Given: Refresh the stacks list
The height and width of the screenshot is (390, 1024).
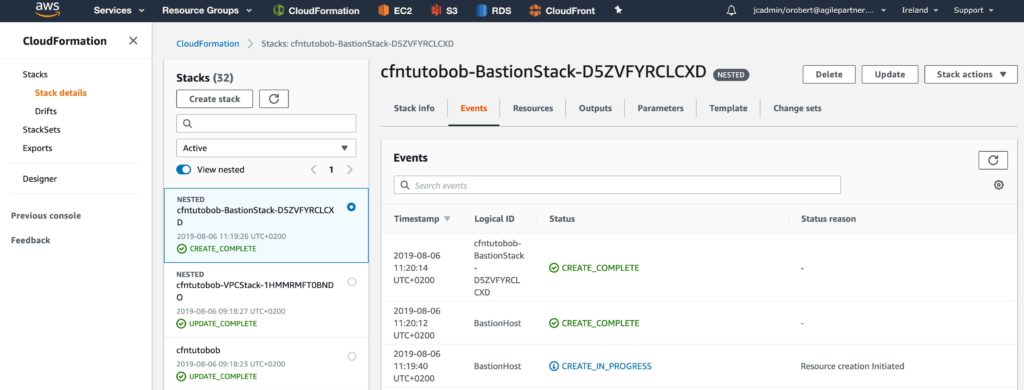Looking at the screenshot, I should coord(274,99).
